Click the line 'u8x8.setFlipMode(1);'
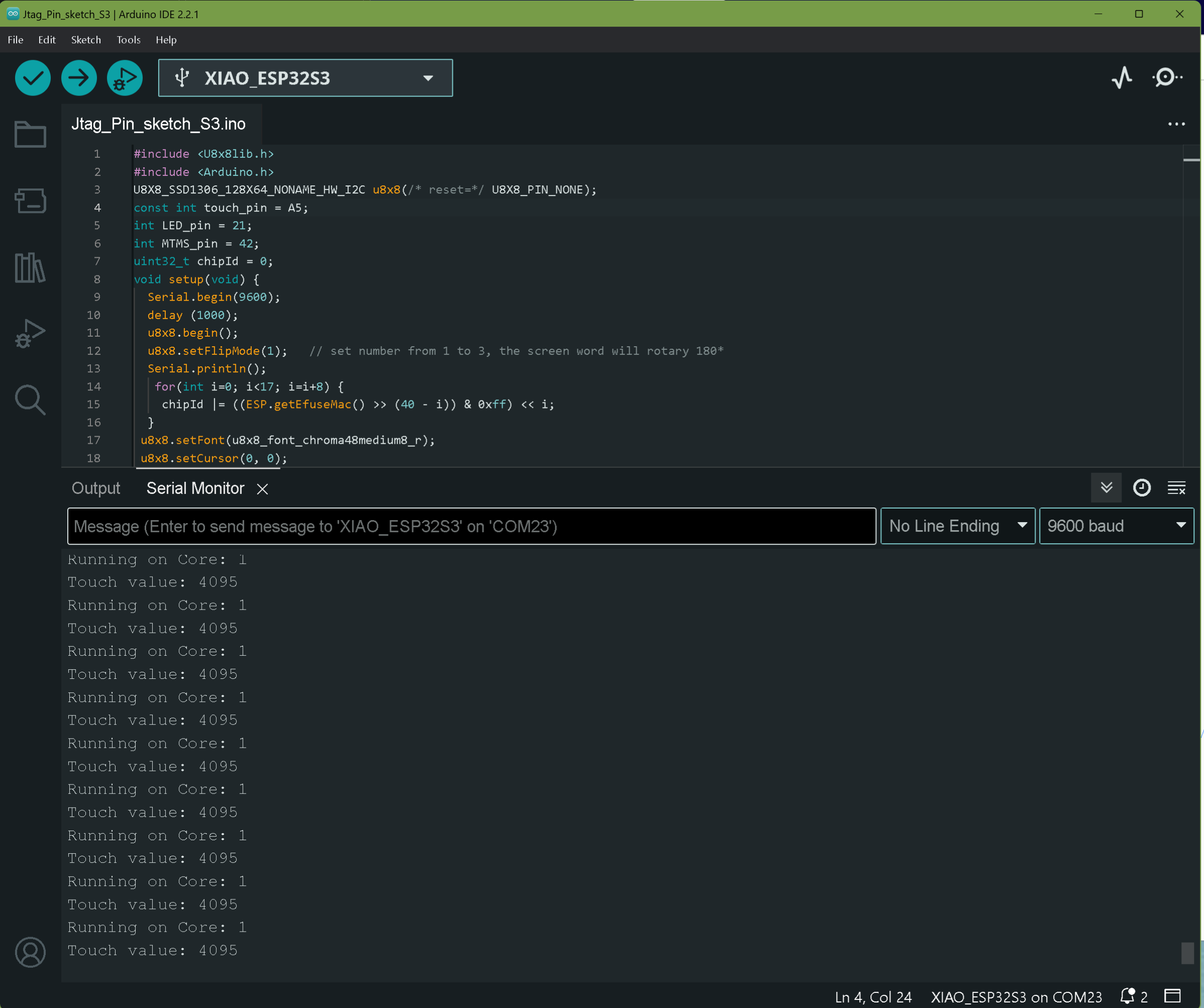 tap(217, 350)
